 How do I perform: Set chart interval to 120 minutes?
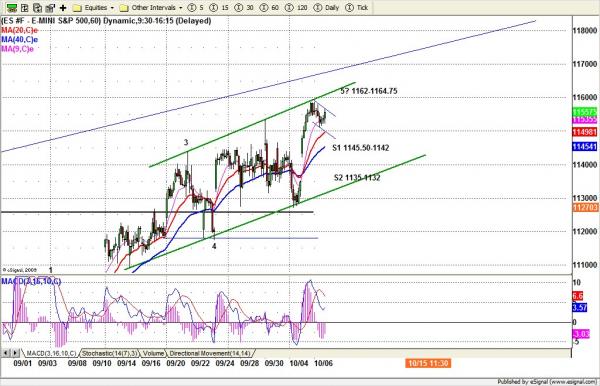coord(296,8)
